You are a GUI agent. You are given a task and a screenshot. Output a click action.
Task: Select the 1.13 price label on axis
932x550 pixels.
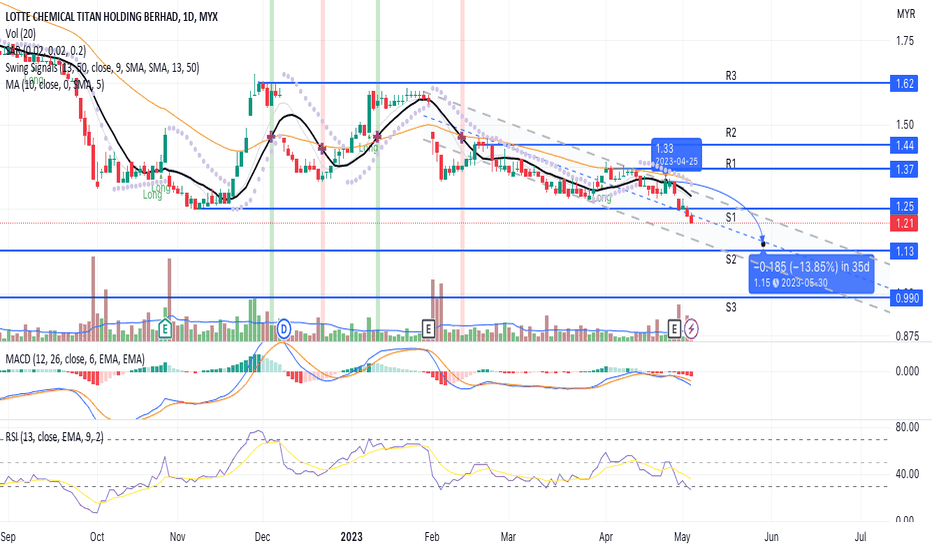tap(904, 251)
